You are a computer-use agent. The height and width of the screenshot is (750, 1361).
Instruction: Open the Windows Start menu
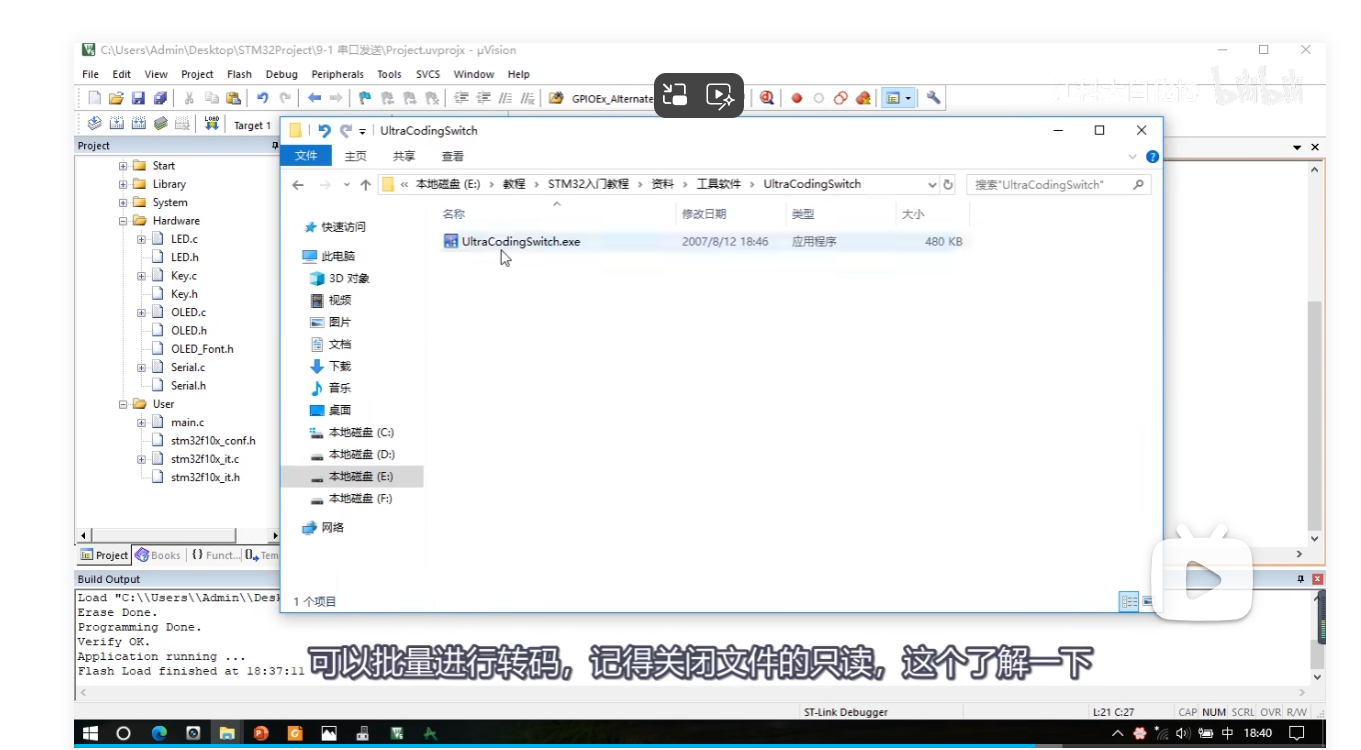(91, 733)
